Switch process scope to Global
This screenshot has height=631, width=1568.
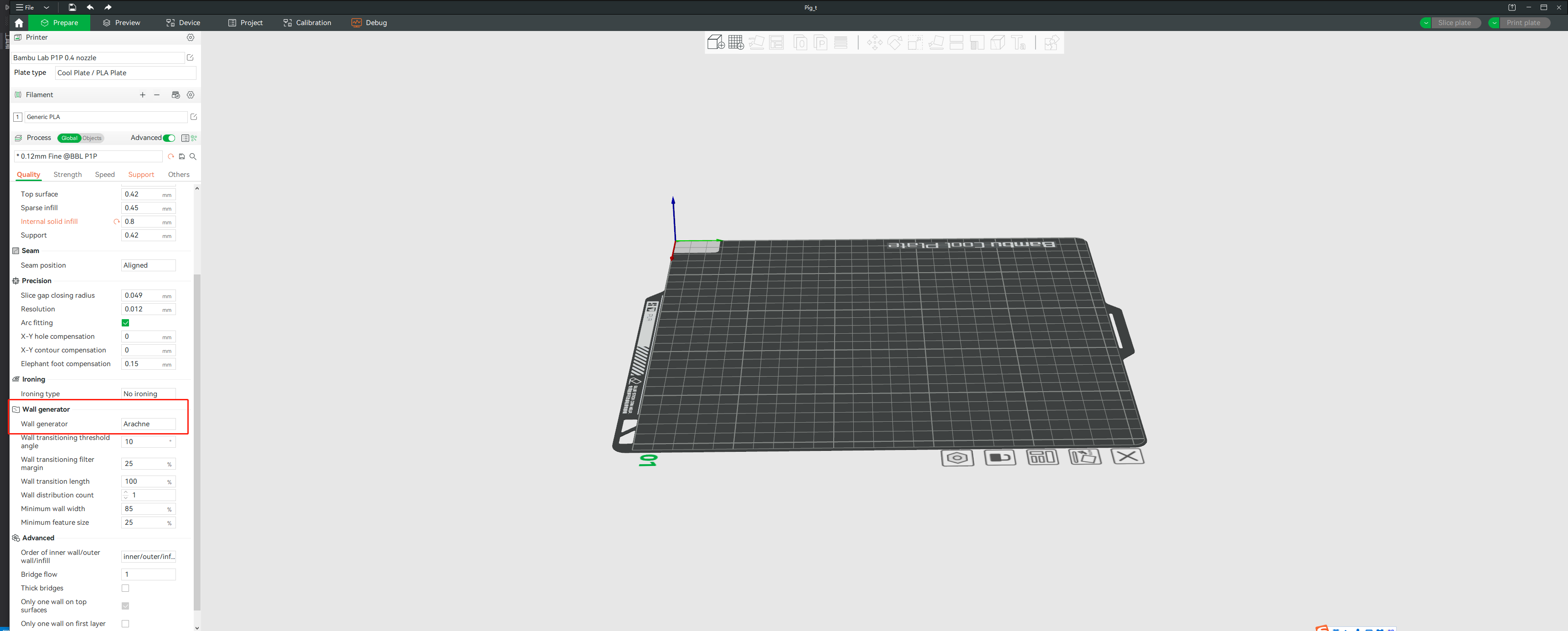pyautogui.click(x=69, y=138)
